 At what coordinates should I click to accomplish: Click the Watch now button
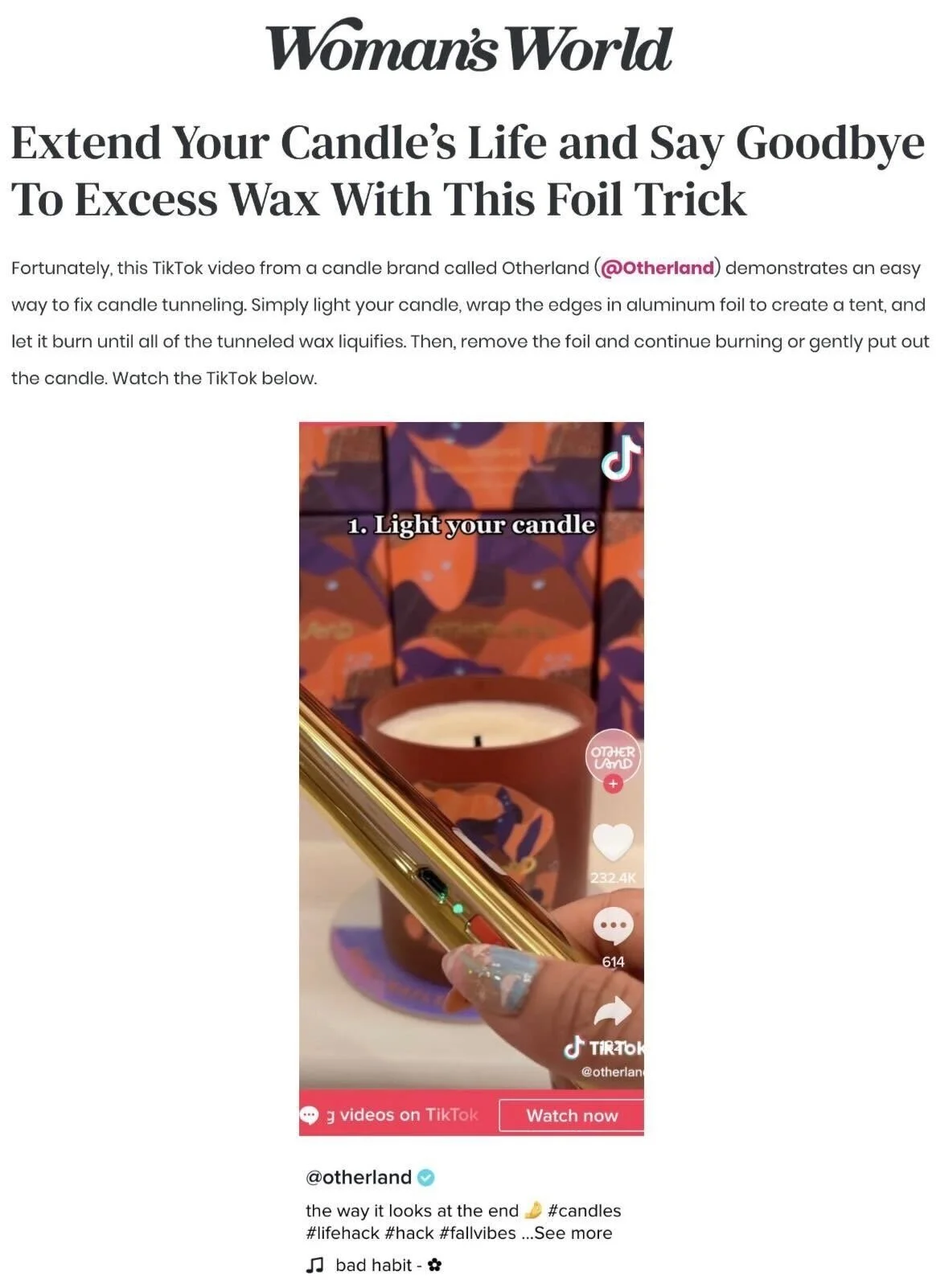pyautogui.click(x=571, y=1115)
